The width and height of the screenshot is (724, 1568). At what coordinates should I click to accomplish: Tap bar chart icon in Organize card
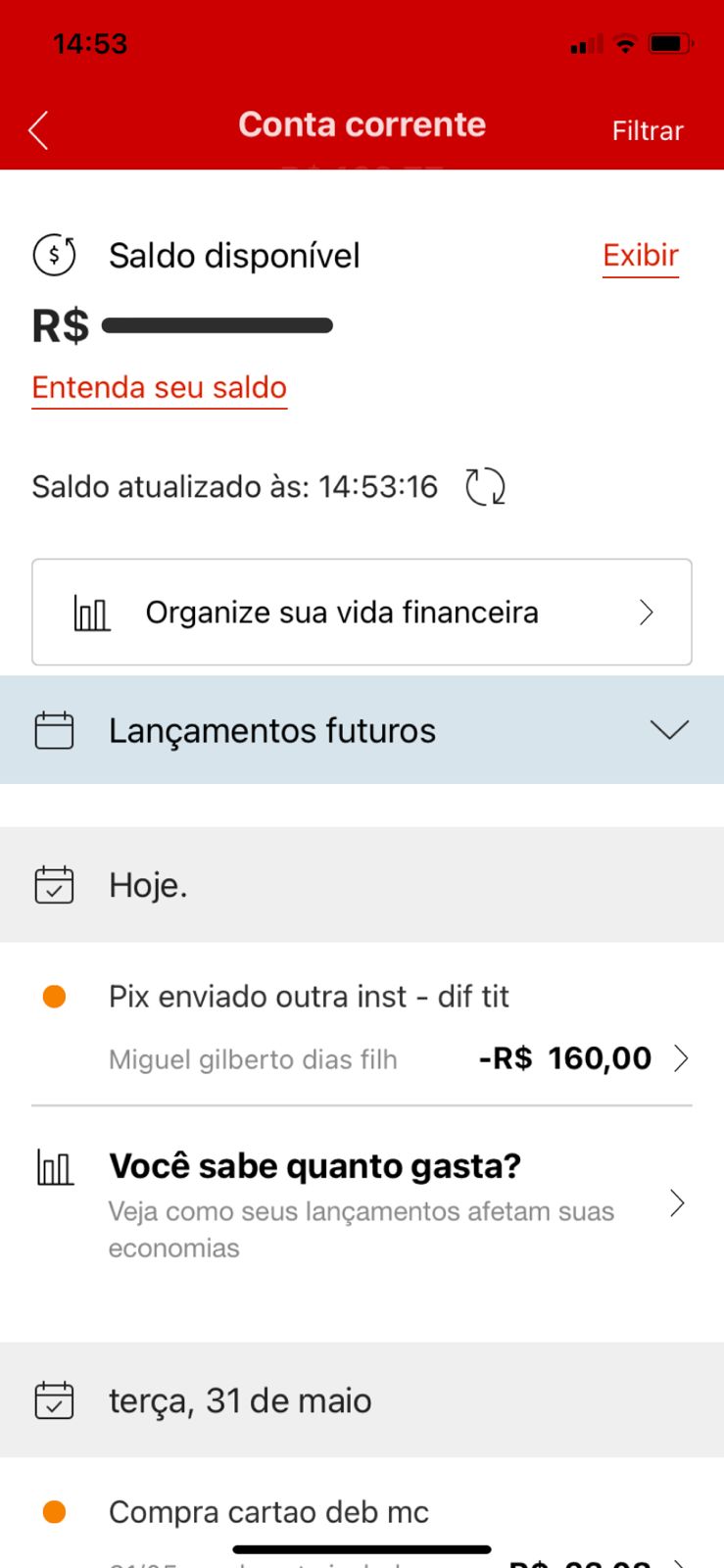tap(92, 613)
